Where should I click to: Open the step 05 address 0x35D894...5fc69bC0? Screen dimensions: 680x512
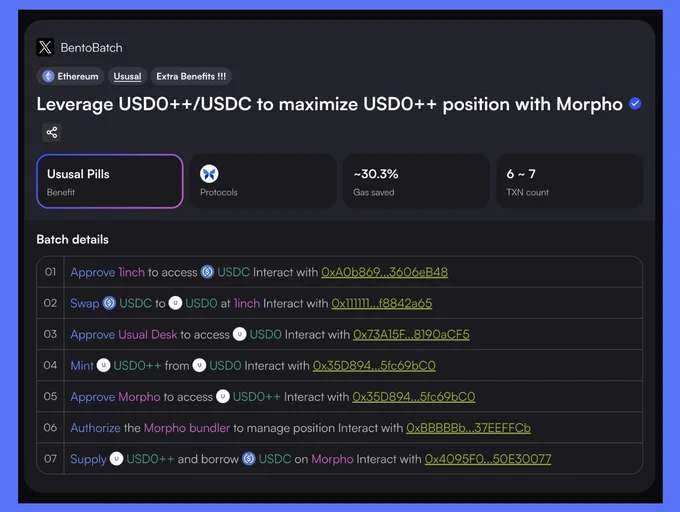pyautogui.click(x=414, y=397)
